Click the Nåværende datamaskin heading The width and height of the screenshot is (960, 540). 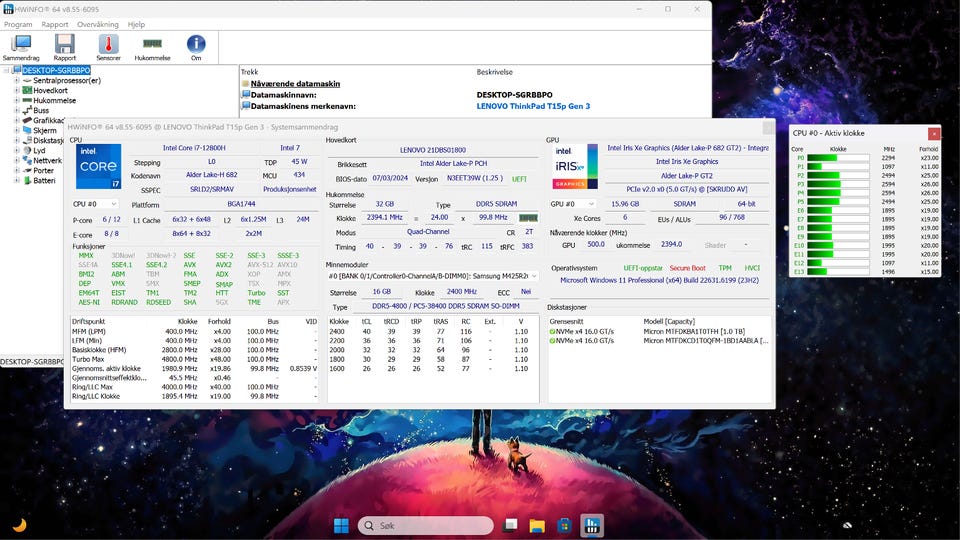[295, 84]
